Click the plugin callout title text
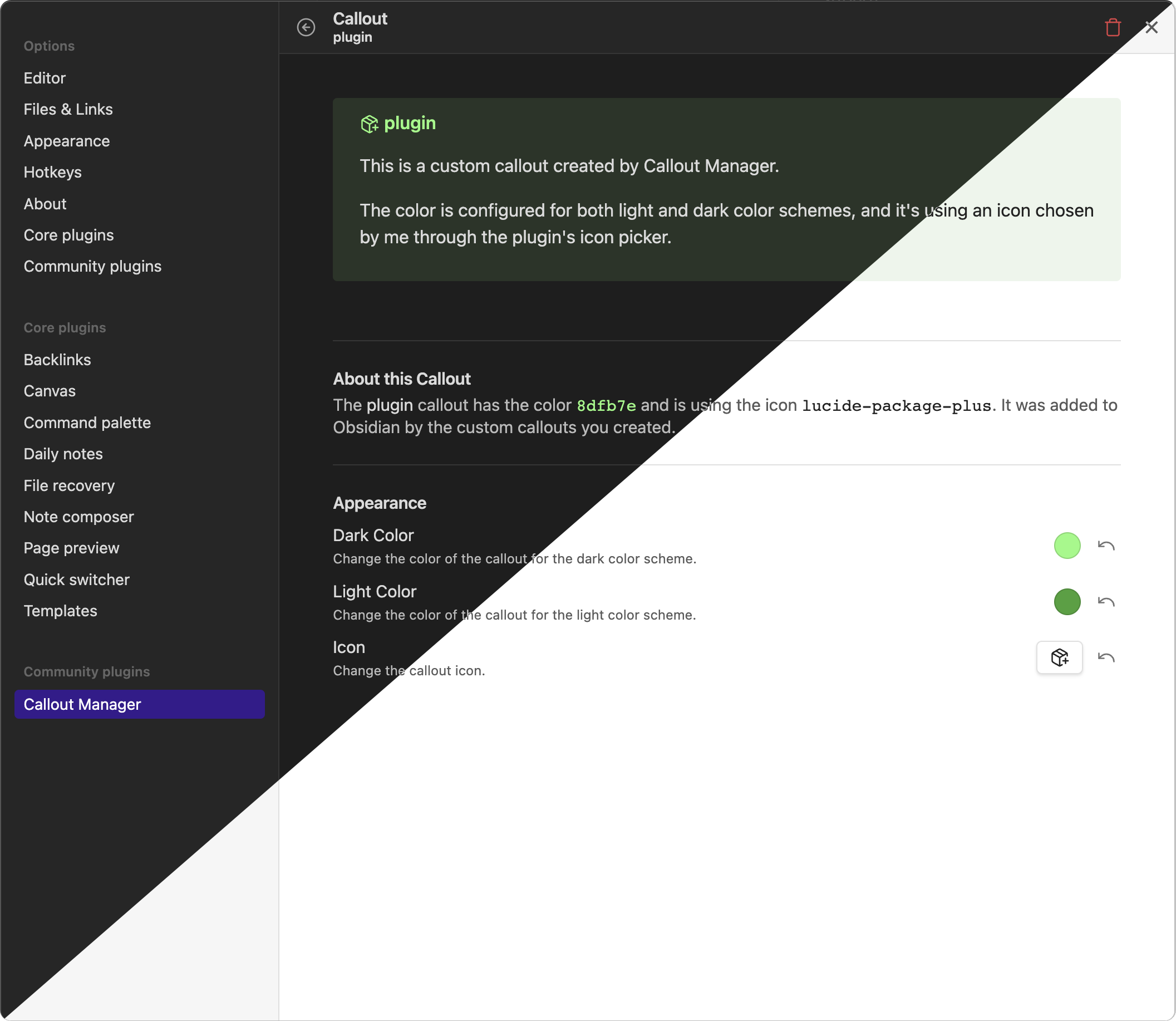This screenshot has width=1176, height=1021. (x=410, y=123)
